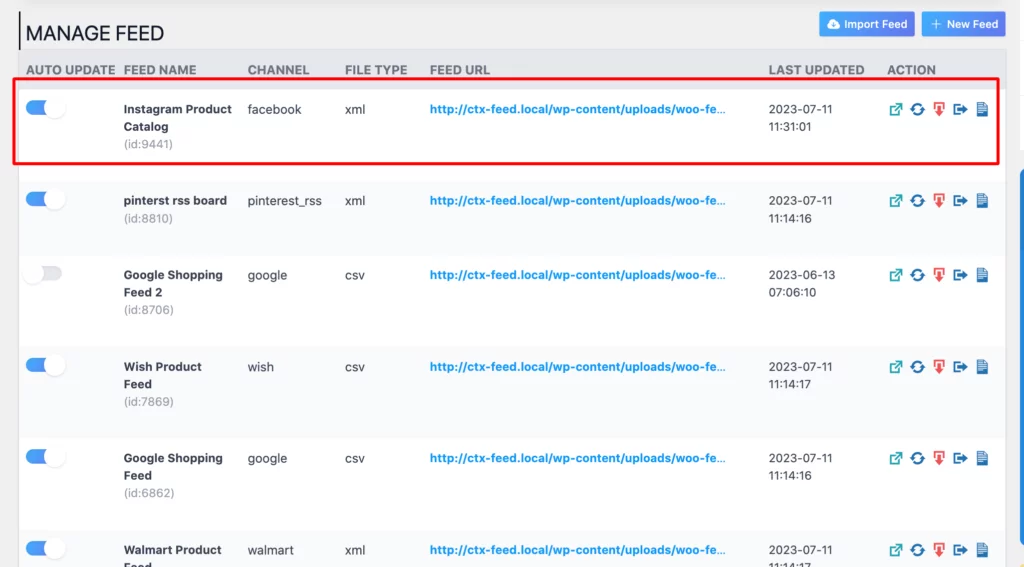
Task: Open the Wish Product Feed log
Action: (x=982, y=366)
